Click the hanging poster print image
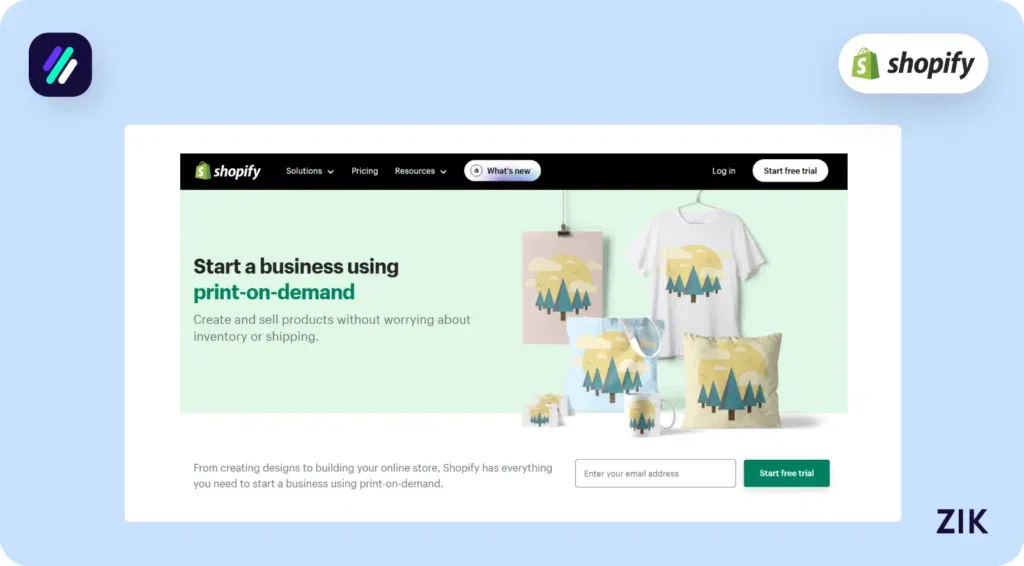Screen dimensions: 1024x566 562,286
